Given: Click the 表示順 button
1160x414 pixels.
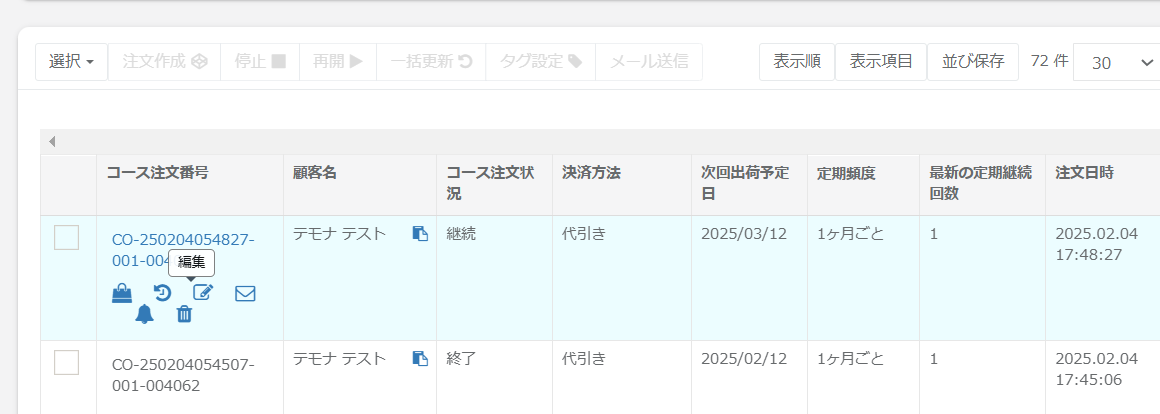Looking at the screenshot, I should pos(797,62).
